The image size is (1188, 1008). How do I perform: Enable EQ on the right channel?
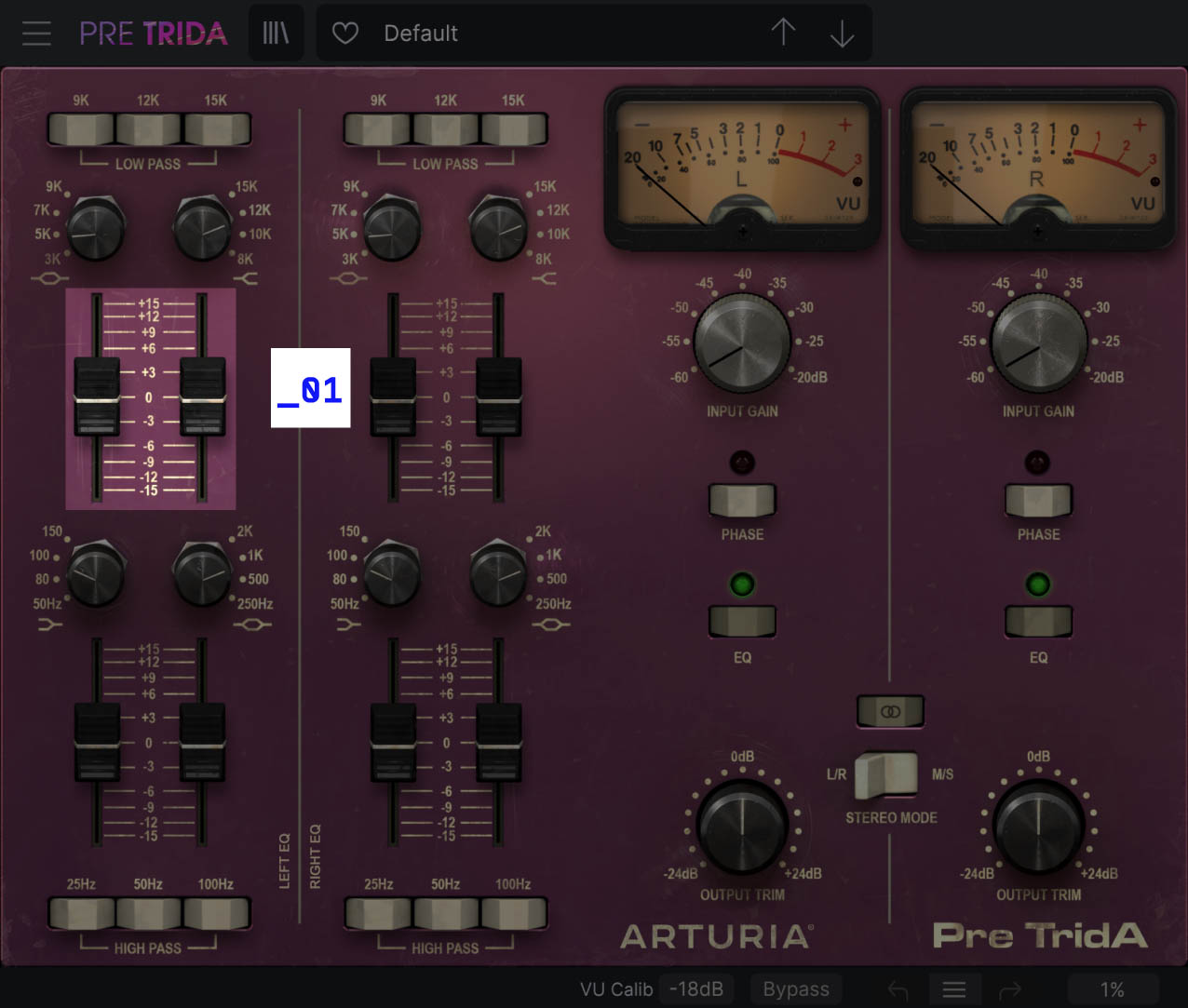1038,619
